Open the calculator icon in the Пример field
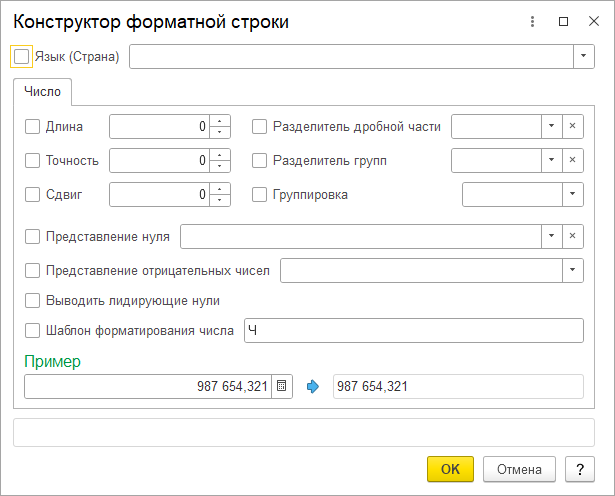Viewport: 615px width, 496px height. click(282, 386)
